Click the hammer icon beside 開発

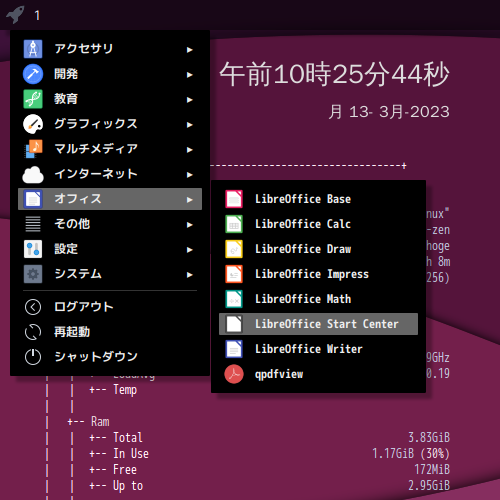33,74
